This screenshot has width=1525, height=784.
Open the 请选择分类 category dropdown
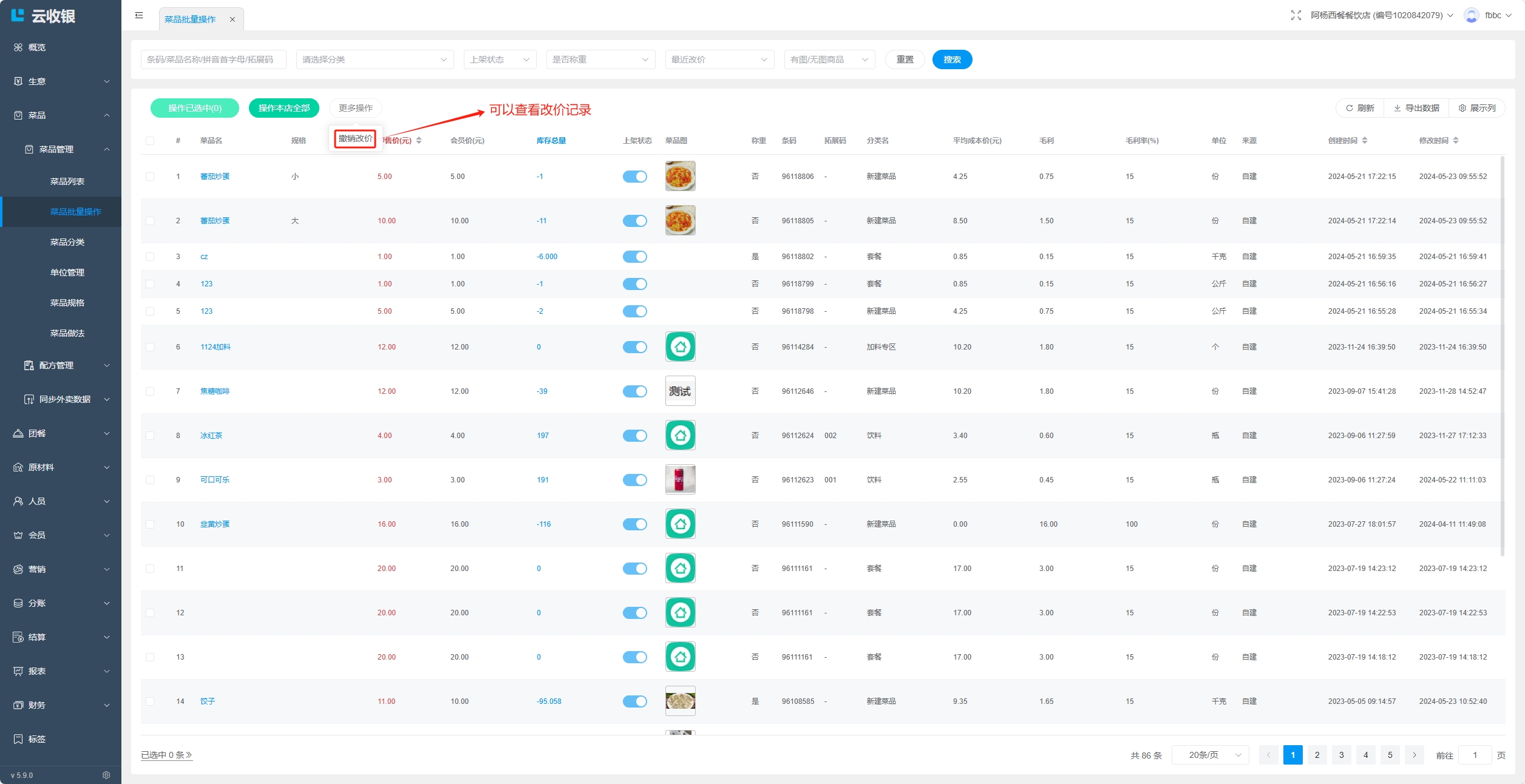[375, 59]
